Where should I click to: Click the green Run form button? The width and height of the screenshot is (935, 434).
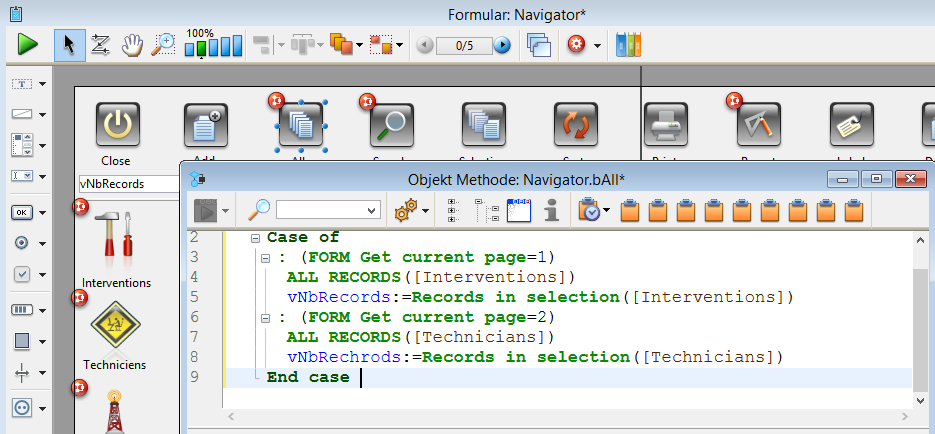tap(27, 44)
